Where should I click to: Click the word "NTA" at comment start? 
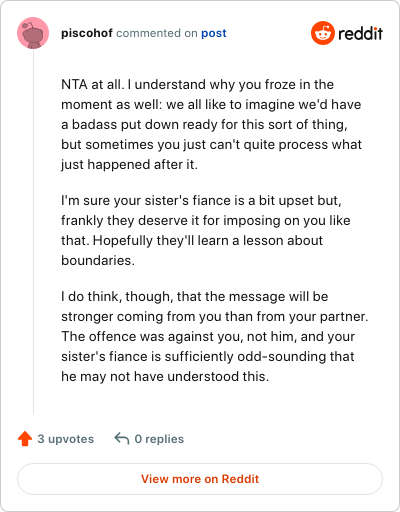(74, 84)
